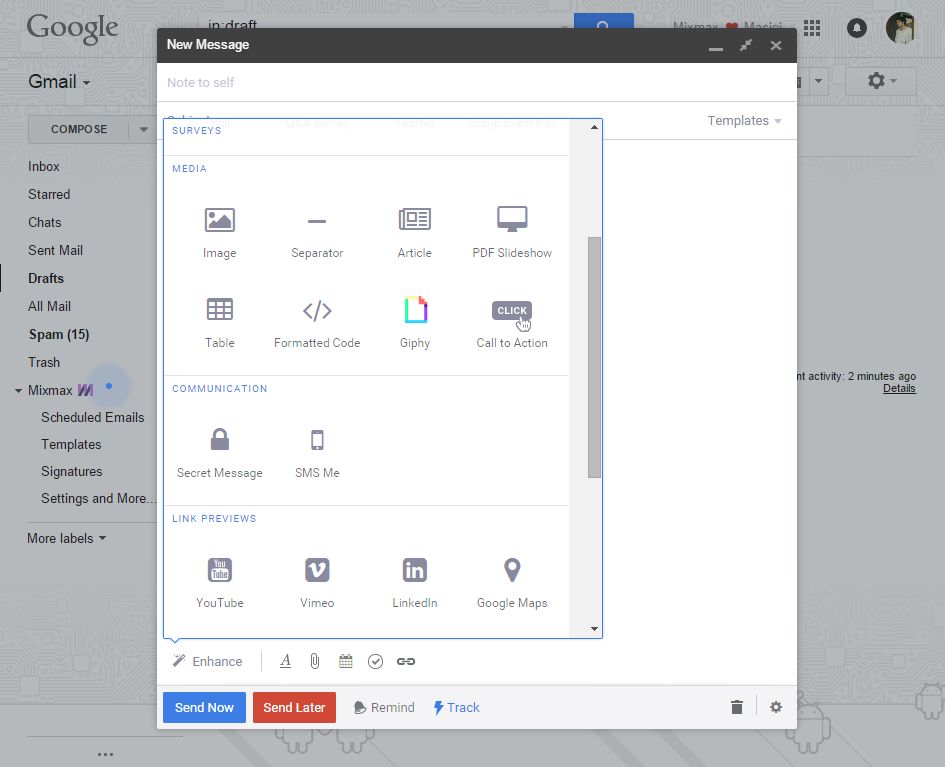Click the COMPOSE button in sidebar
945x767 pixels.
pyautogui.click(x=79, y=129)
